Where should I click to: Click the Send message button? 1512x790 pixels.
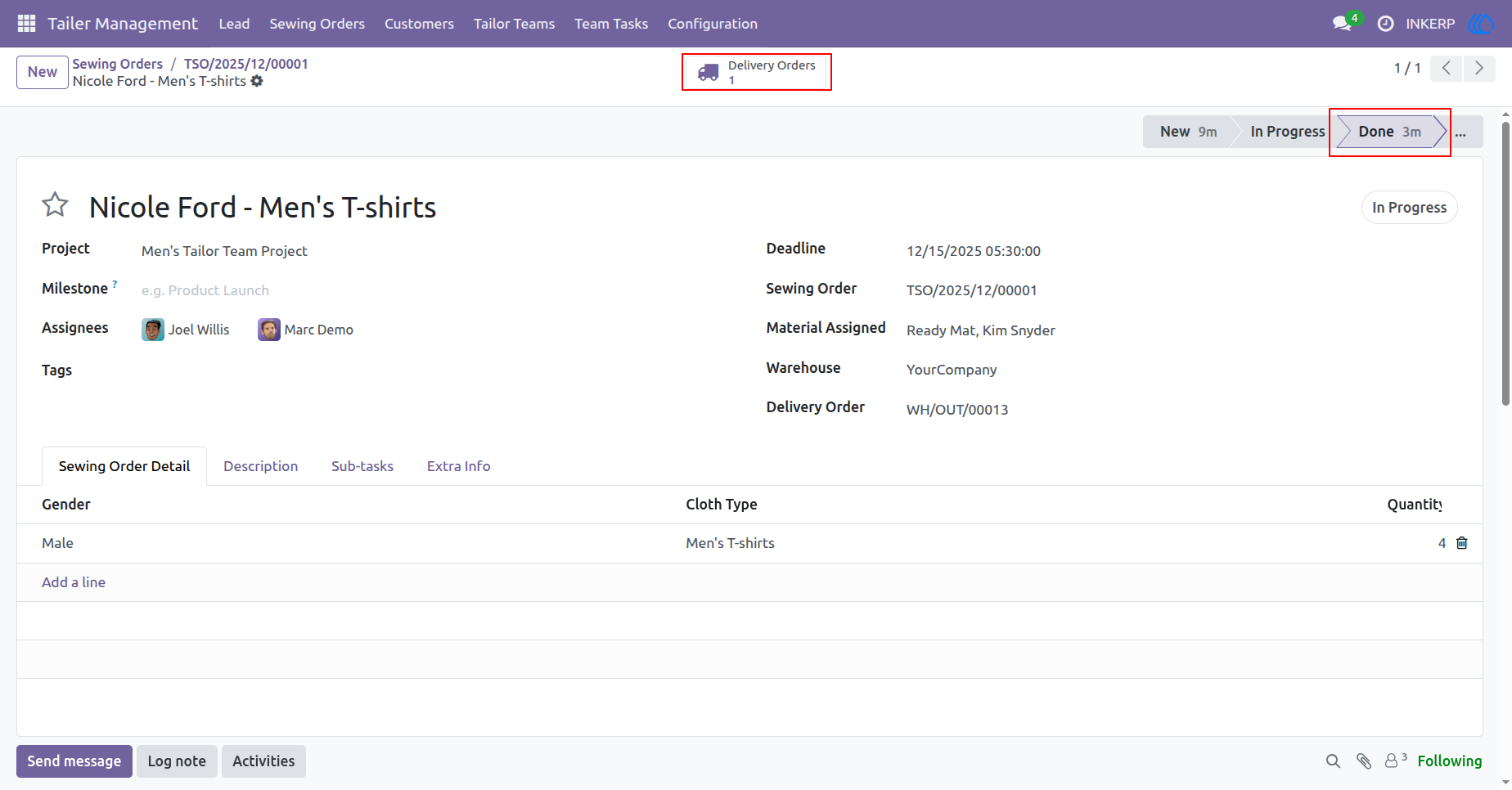pyautogui.click(x=74, y=761)
